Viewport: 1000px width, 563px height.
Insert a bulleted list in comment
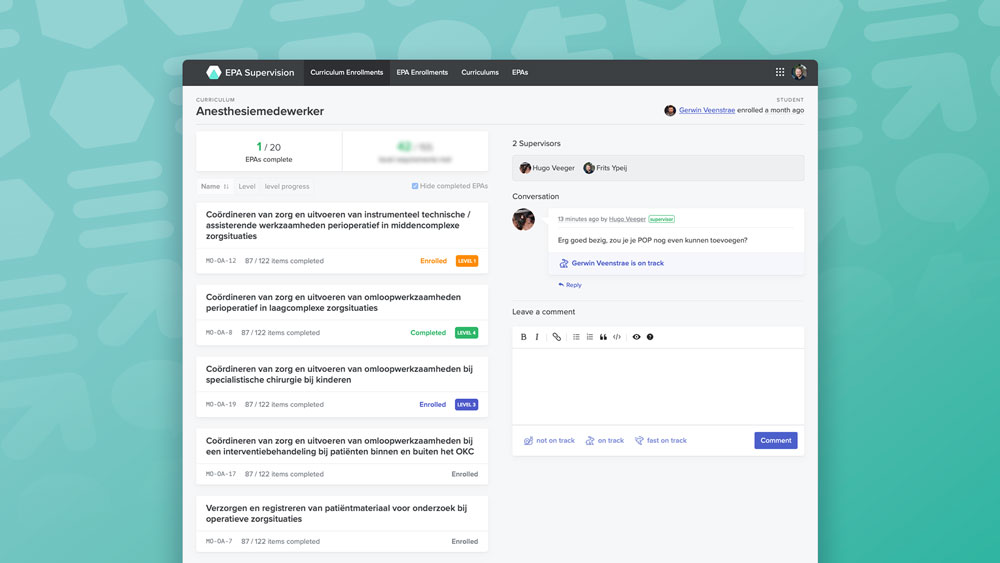576,337
